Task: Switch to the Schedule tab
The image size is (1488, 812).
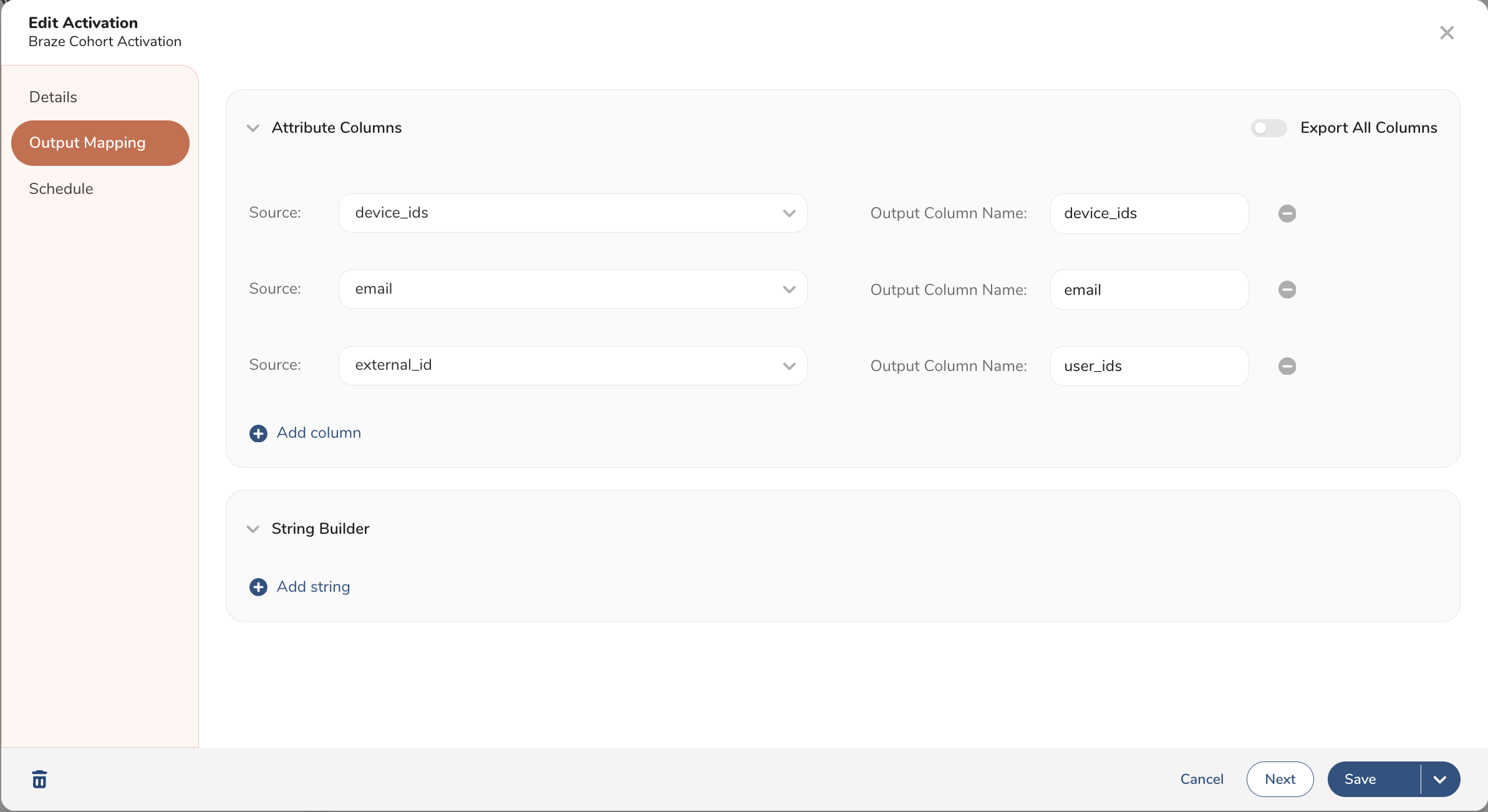Action: (61, 188)
